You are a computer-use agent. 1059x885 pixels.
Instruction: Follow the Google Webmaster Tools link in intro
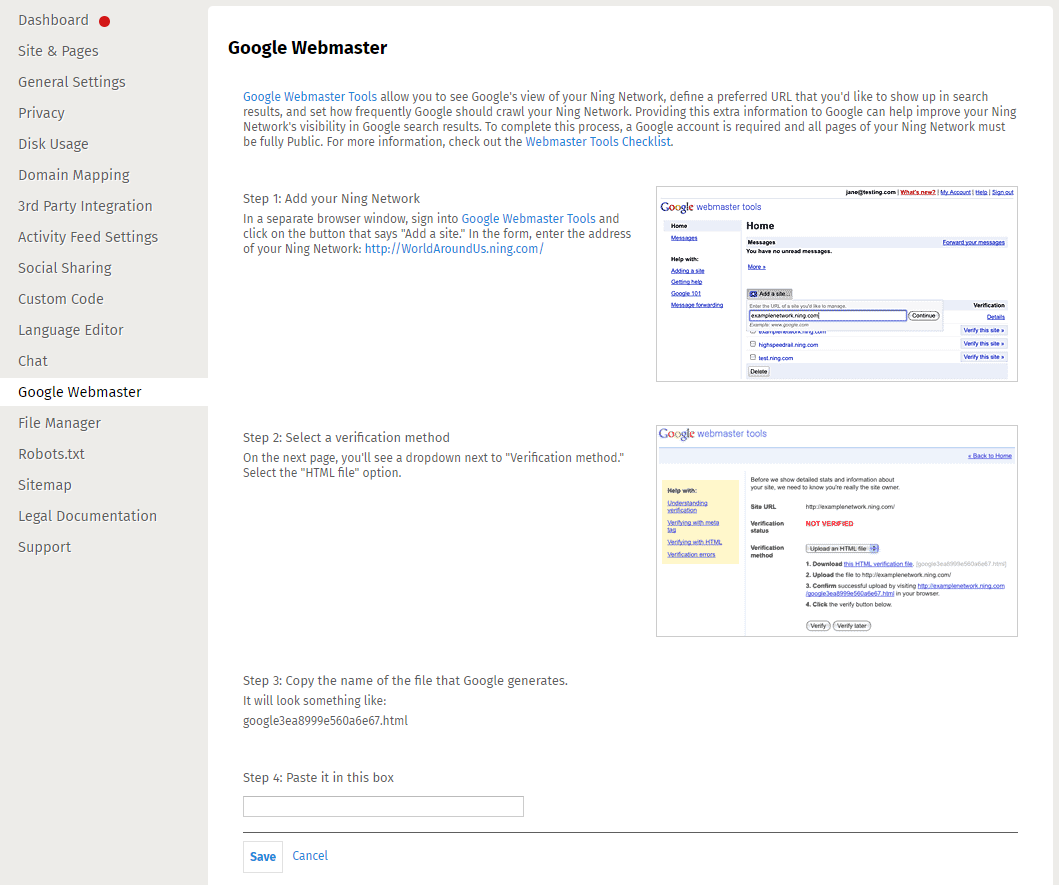pyautogui.click(x=310, y=97)
